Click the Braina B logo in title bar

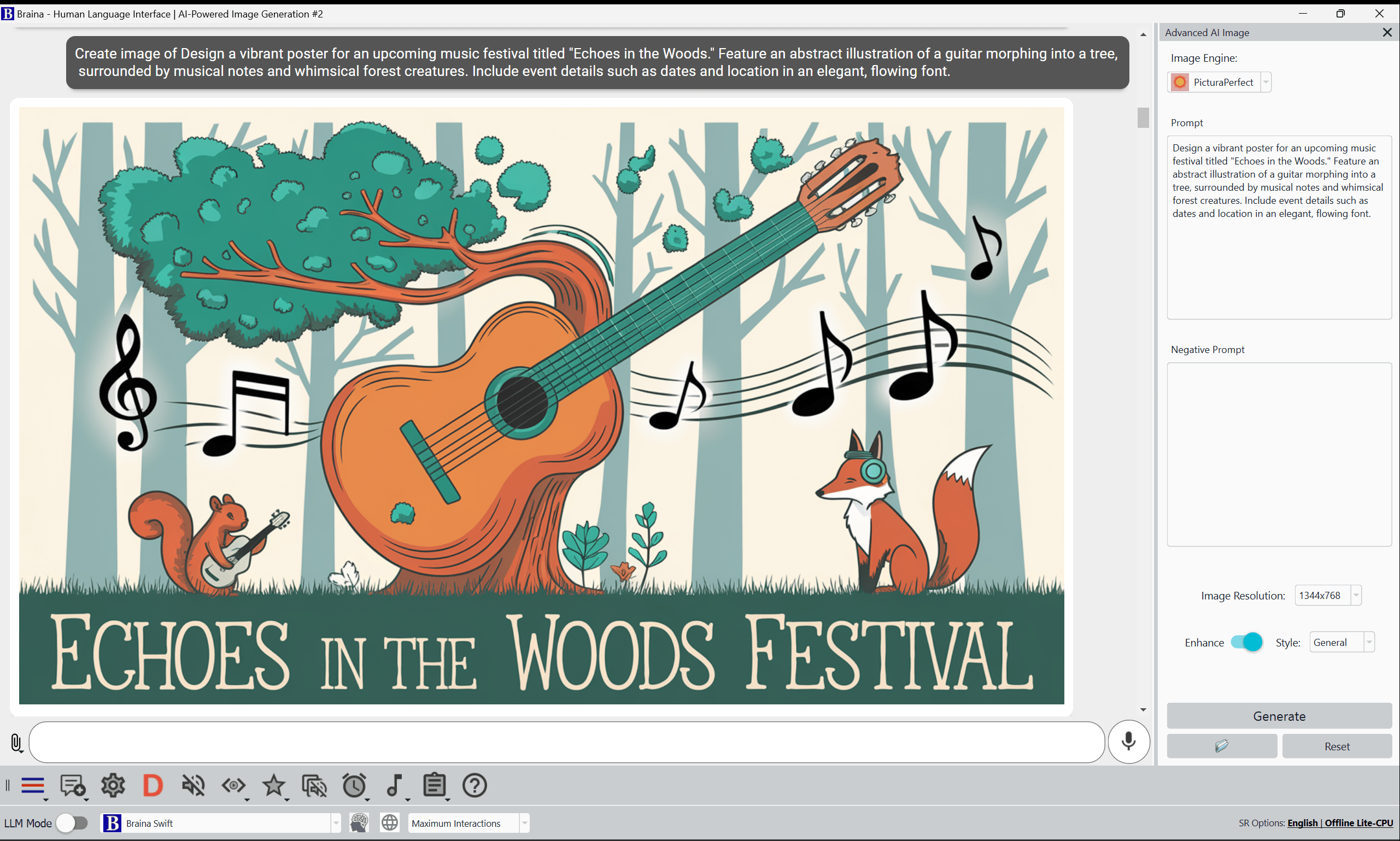pos(7,14)
